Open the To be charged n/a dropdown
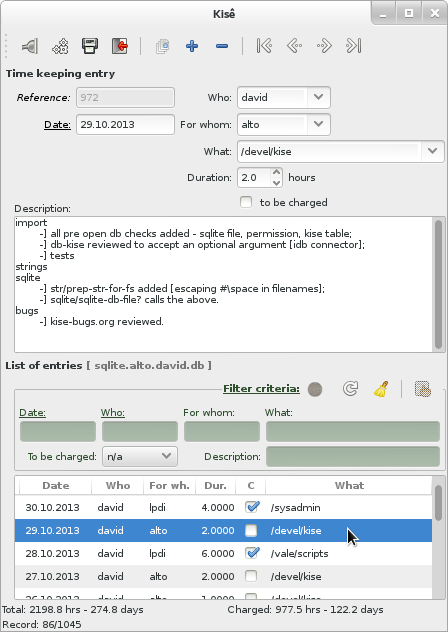The height and width of the screenshot is (632, 448). pyautogui.click(x=140, y=456)
